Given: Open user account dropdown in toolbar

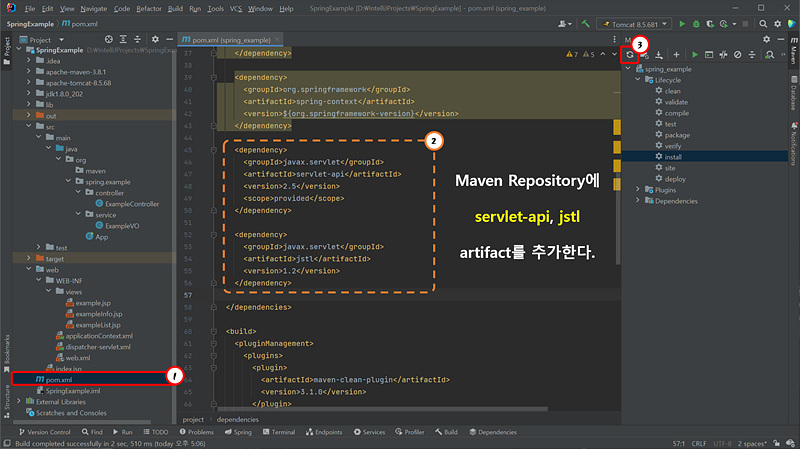Looking at the screenshot, I should (564, 24).
